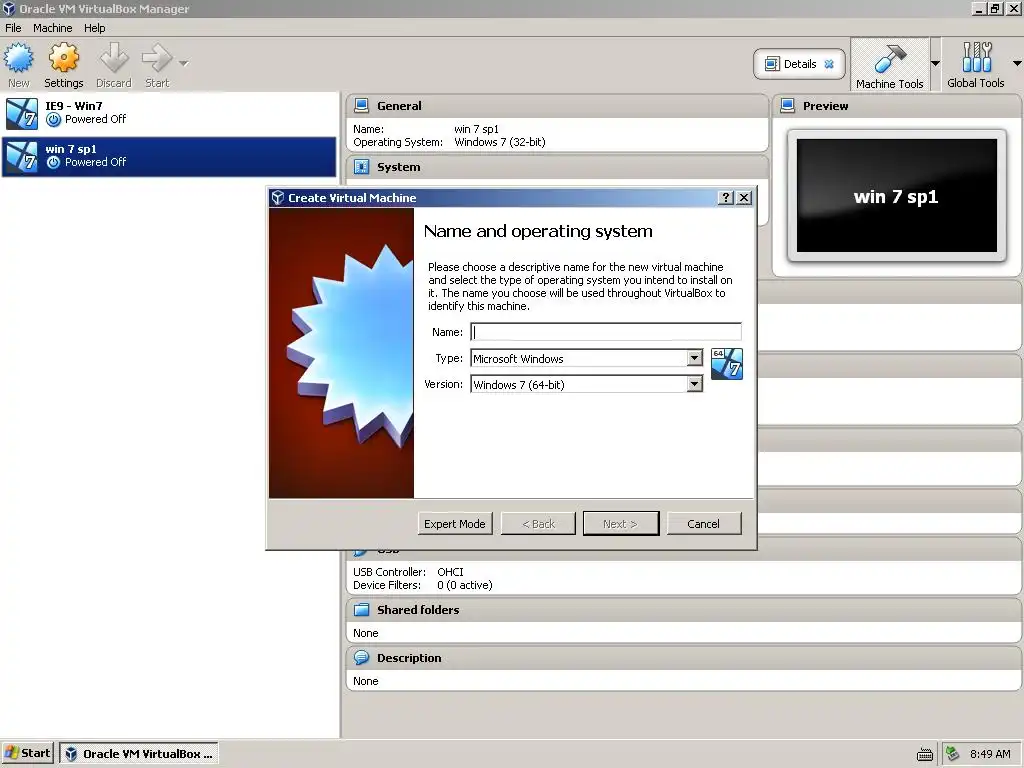Click the New machine toolbar icon
This screenshot has height=768, width=1024.
19,58
